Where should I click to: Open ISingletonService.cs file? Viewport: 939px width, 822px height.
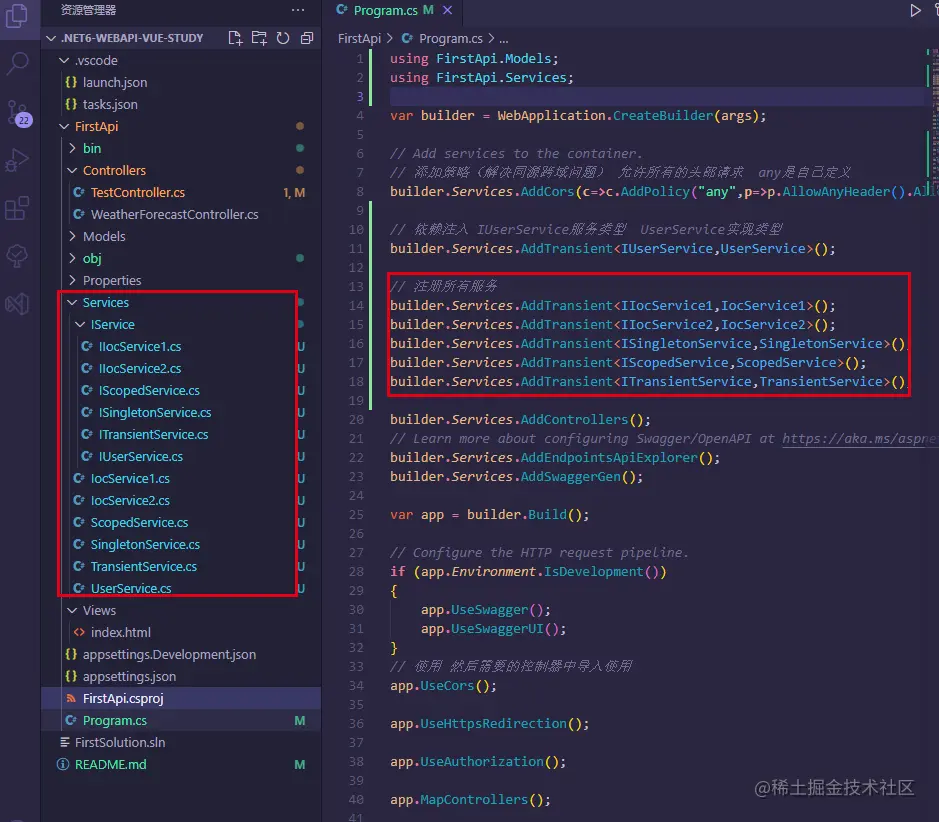click(x=181, y=412)
